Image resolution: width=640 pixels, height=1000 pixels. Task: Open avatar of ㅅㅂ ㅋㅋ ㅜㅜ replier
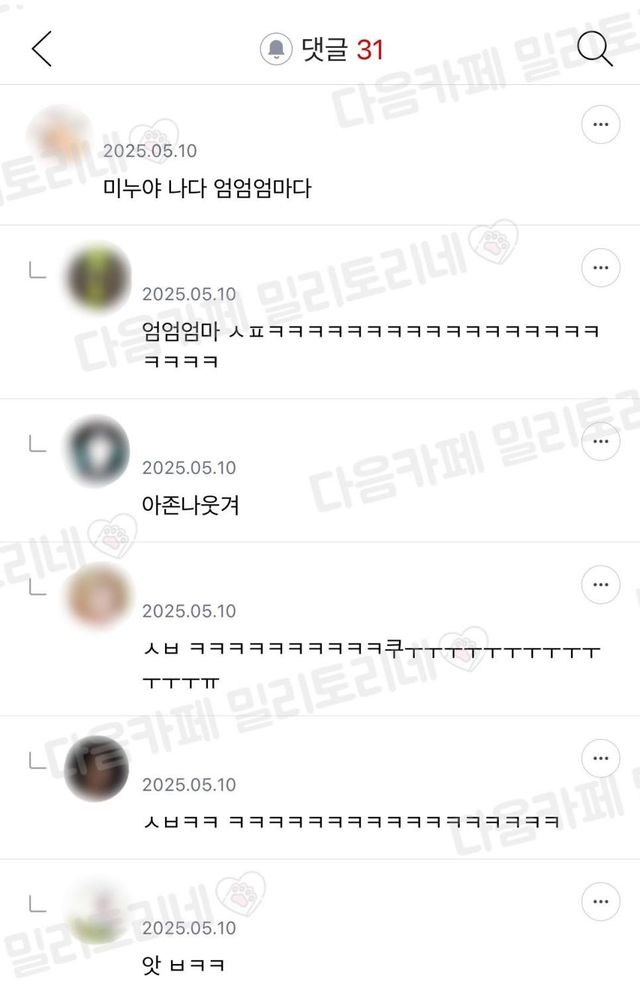coord(97,595)
